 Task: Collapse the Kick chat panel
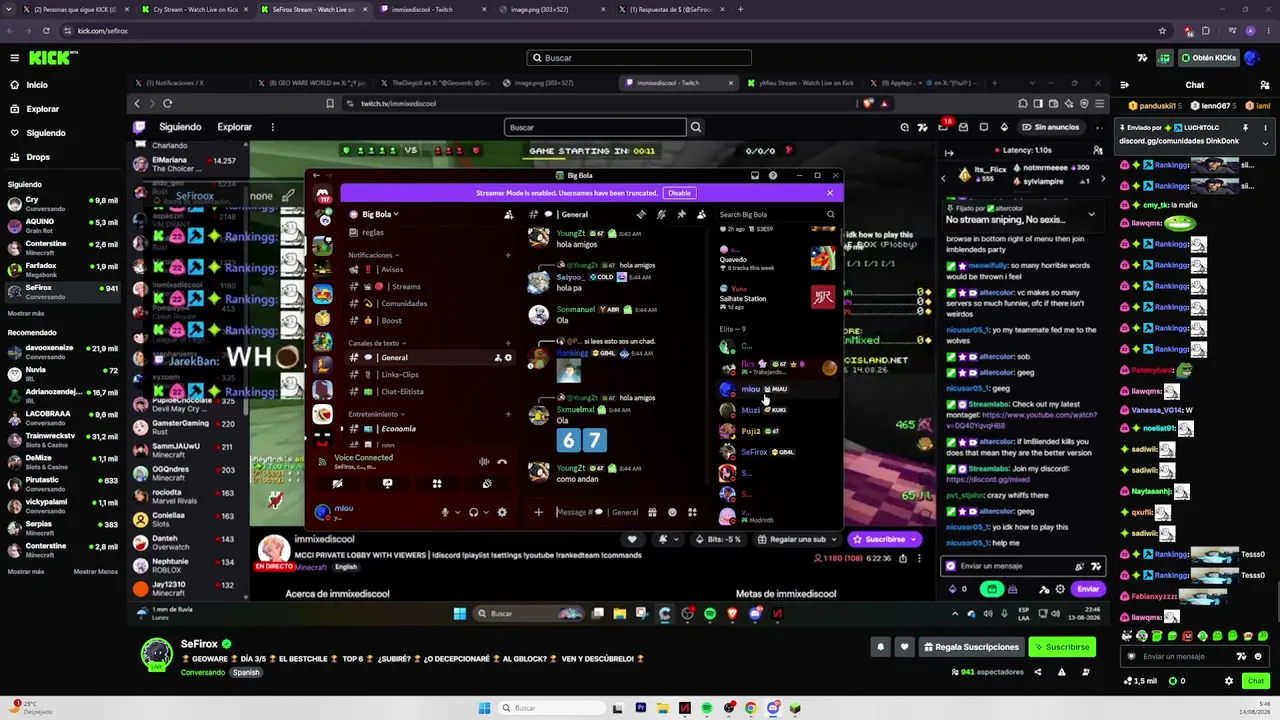point(1124,85)
